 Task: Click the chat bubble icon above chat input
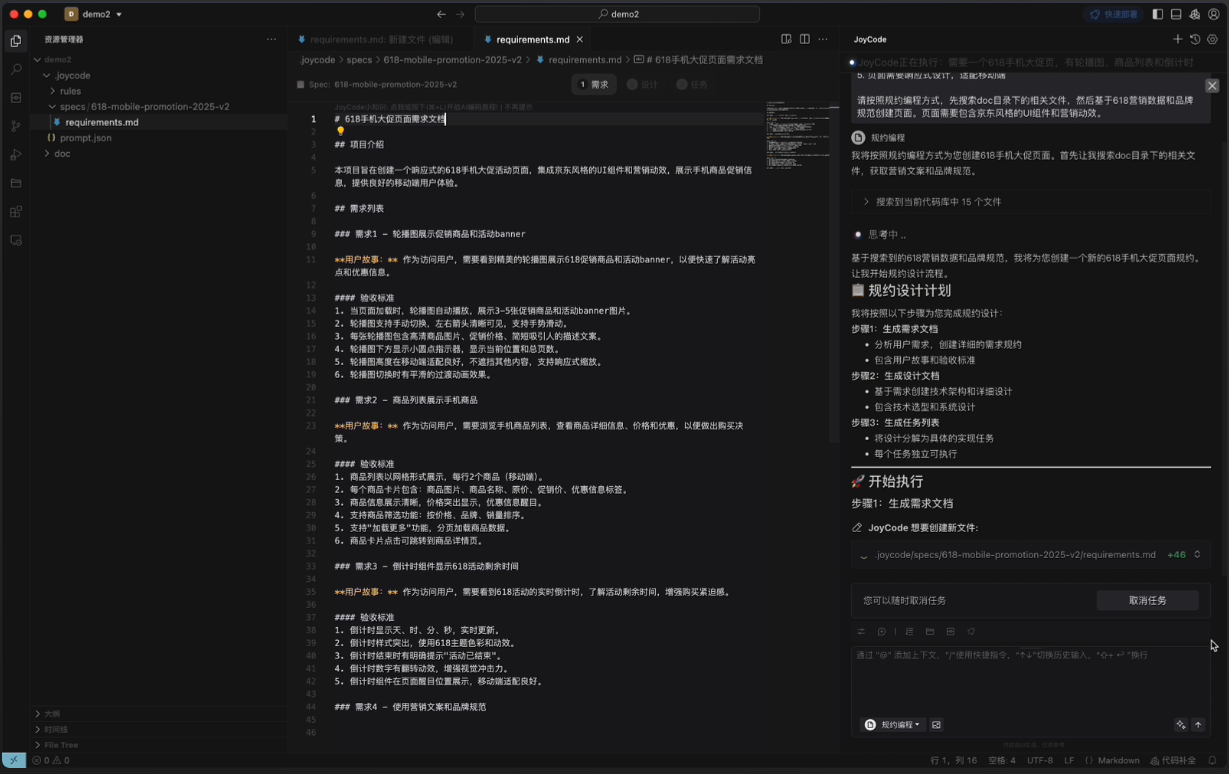882,632
